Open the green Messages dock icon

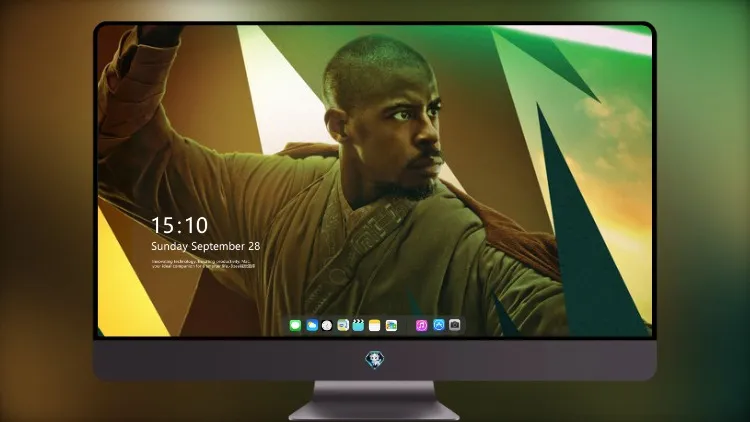(295, 325)
